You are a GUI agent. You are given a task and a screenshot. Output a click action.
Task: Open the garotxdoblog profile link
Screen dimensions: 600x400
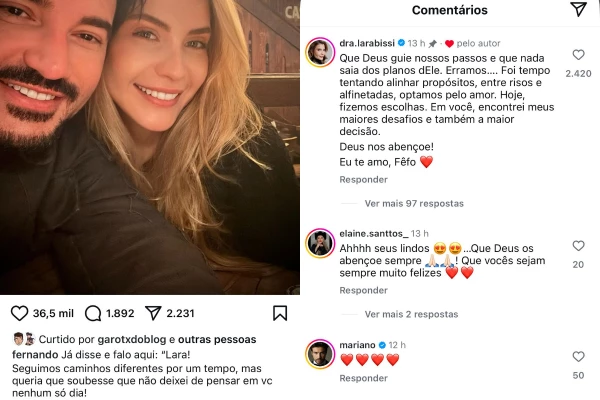click(132, 340)
